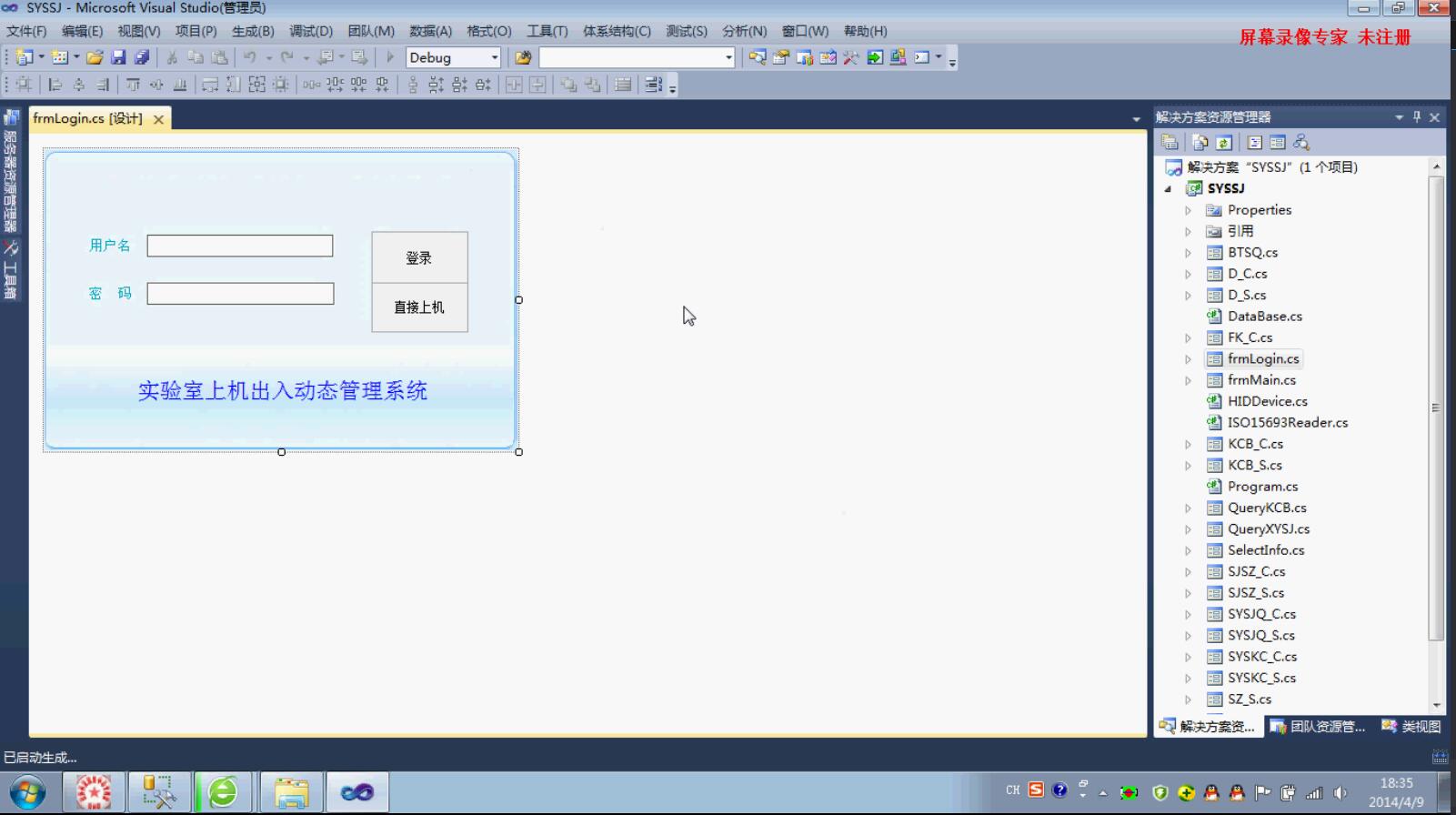
Task: Open the Debug configuration dropdown
Action: (495, 57)
